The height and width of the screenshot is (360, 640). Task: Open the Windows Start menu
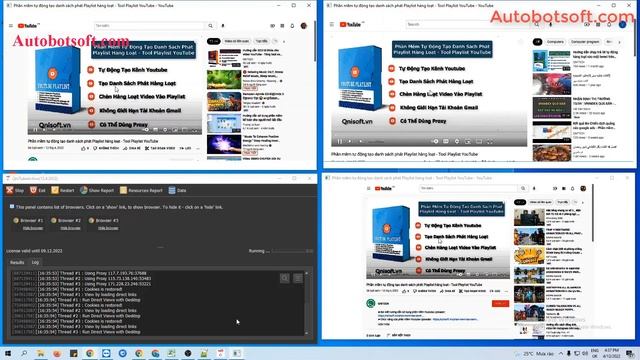point(8,353)
